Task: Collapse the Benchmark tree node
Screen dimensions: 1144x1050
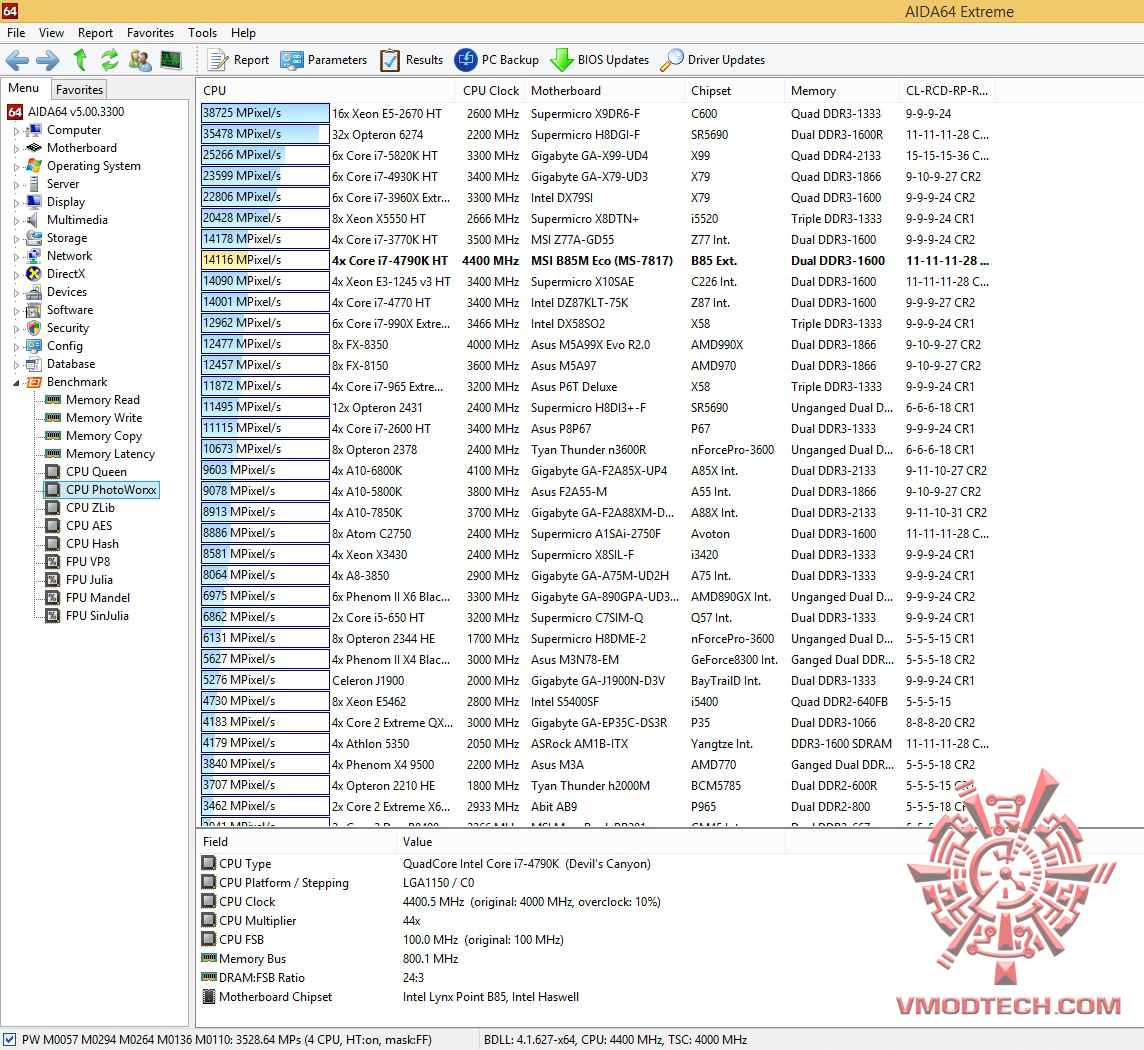Action: (x=16, y=382)
